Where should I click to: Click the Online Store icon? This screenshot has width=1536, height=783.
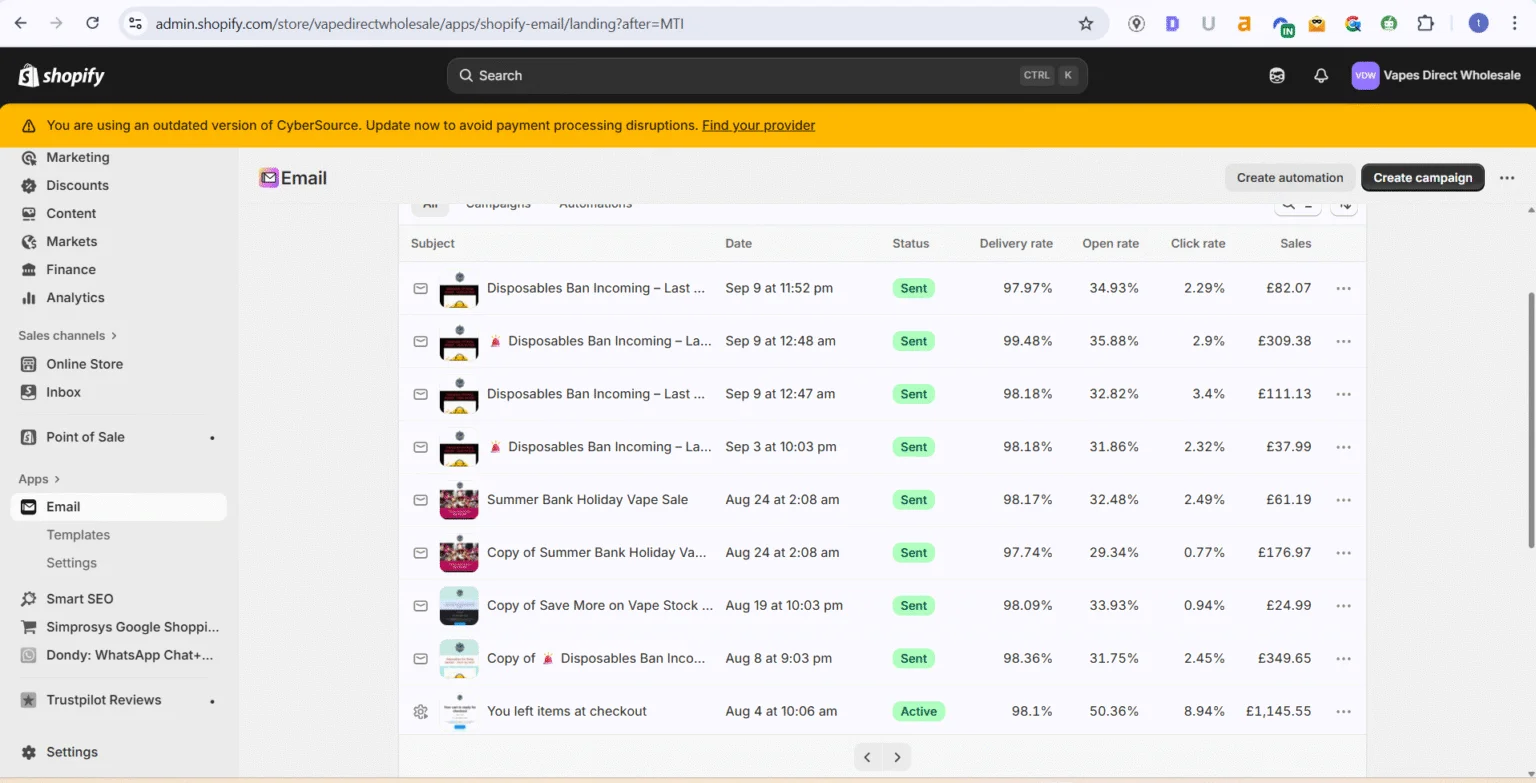pos(28,365)
